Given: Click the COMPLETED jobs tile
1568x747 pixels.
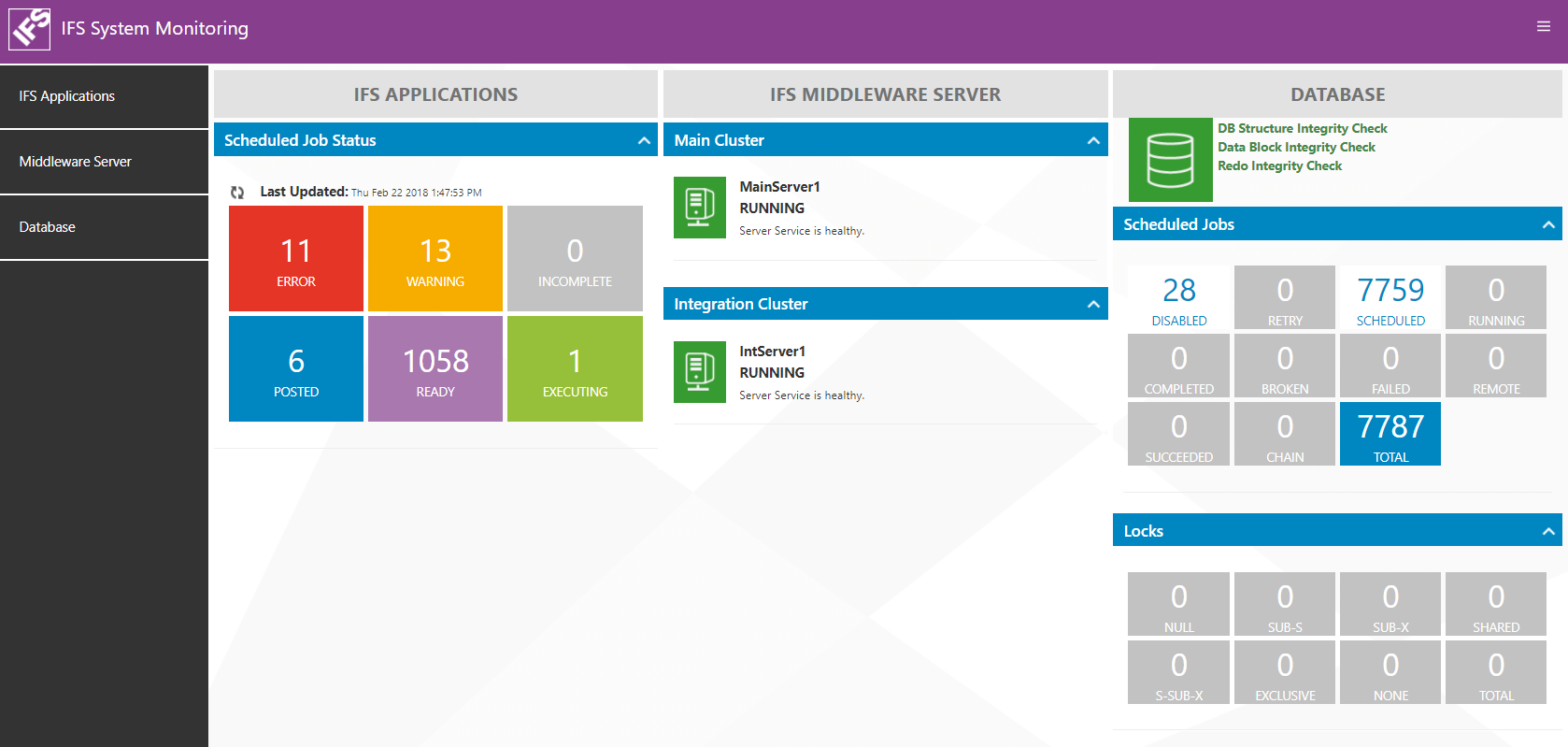Looking at the screenshot, I should (1179, 366).
